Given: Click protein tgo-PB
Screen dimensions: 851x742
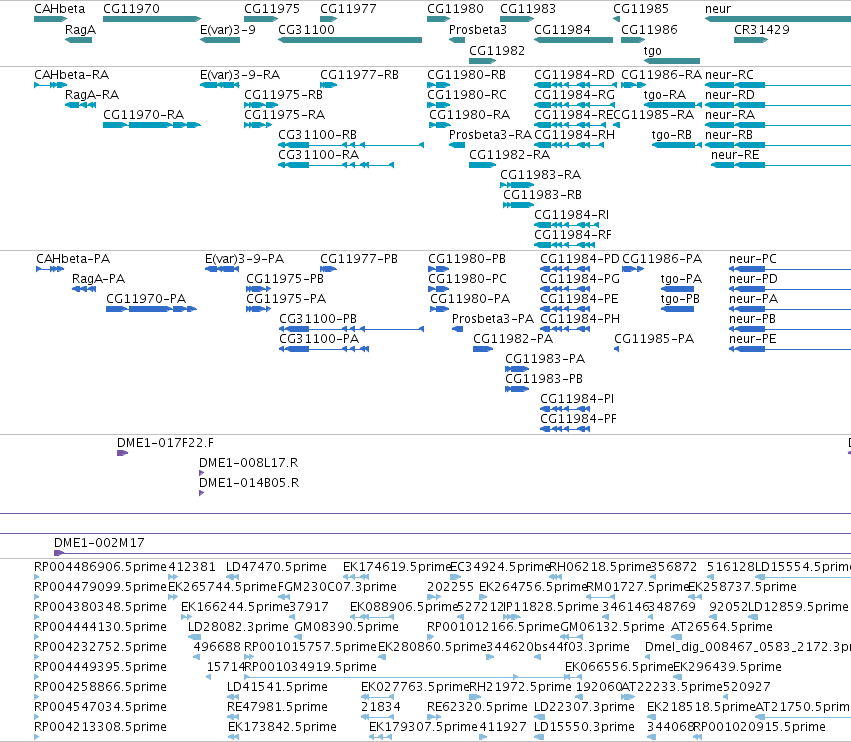Looking at the screenshot, I should point(680,299).
